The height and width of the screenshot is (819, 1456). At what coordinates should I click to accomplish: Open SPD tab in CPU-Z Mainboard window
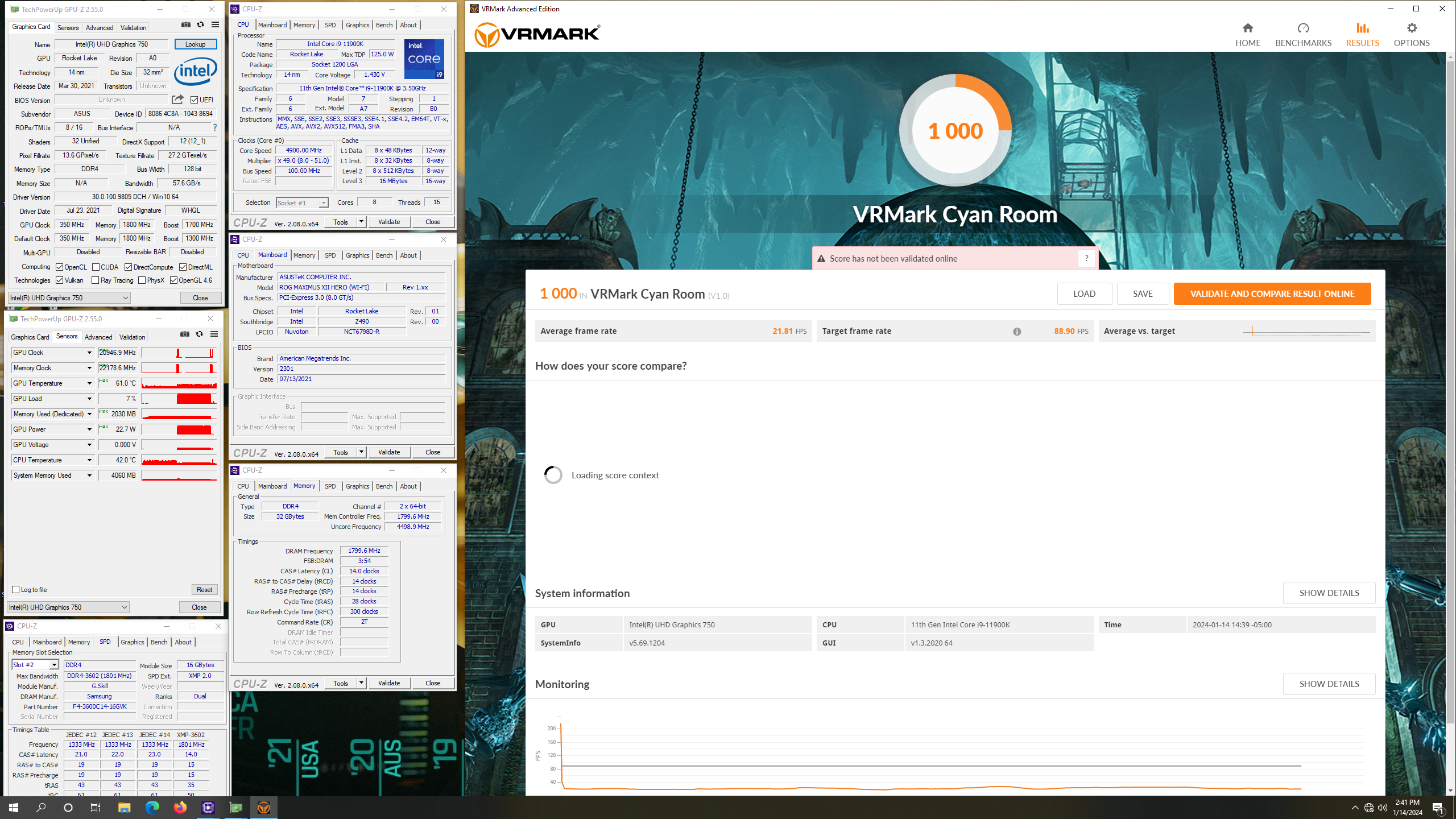point(330,255)
